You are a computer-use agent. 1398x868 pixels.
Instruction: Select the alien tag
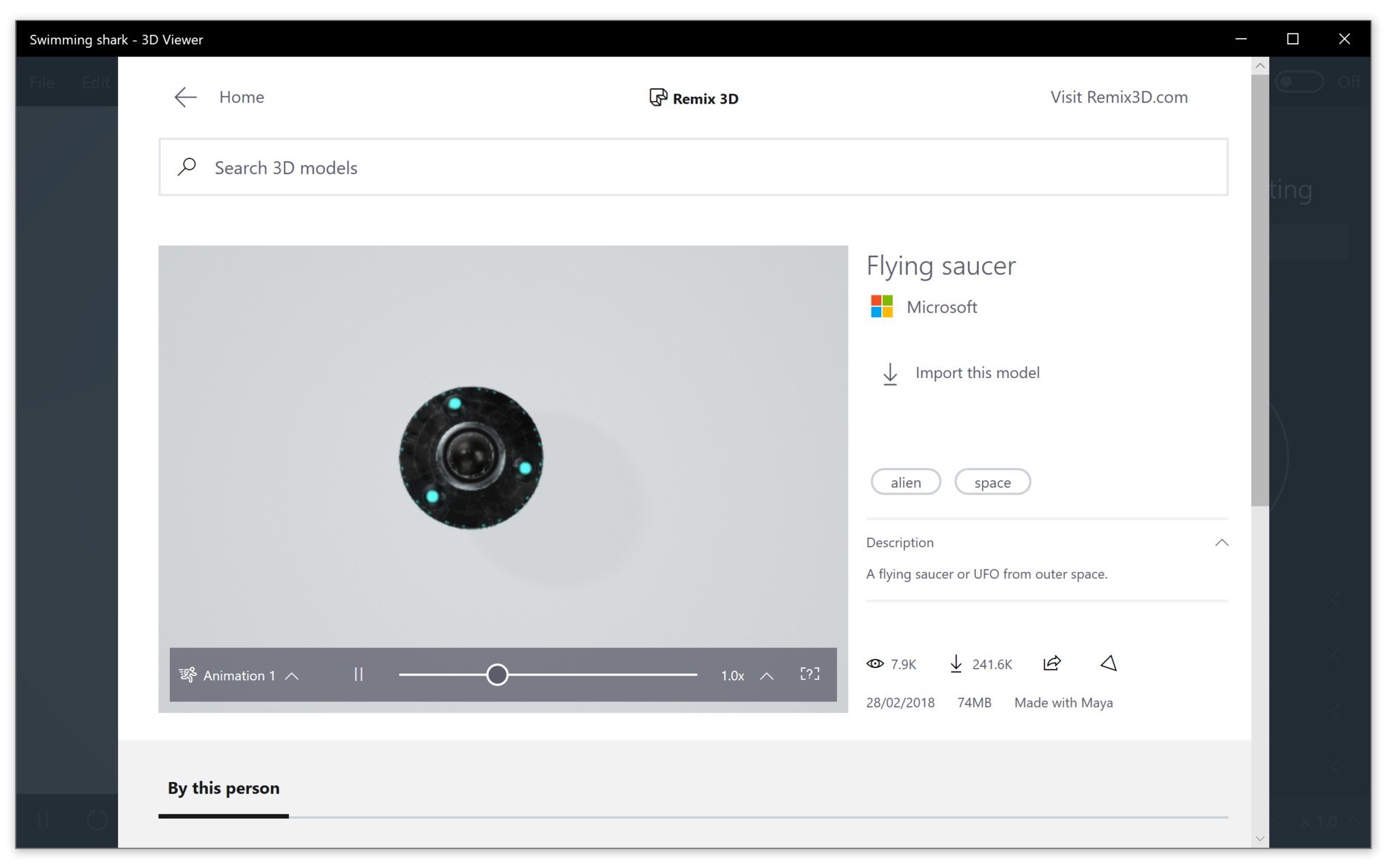[905, 482]
